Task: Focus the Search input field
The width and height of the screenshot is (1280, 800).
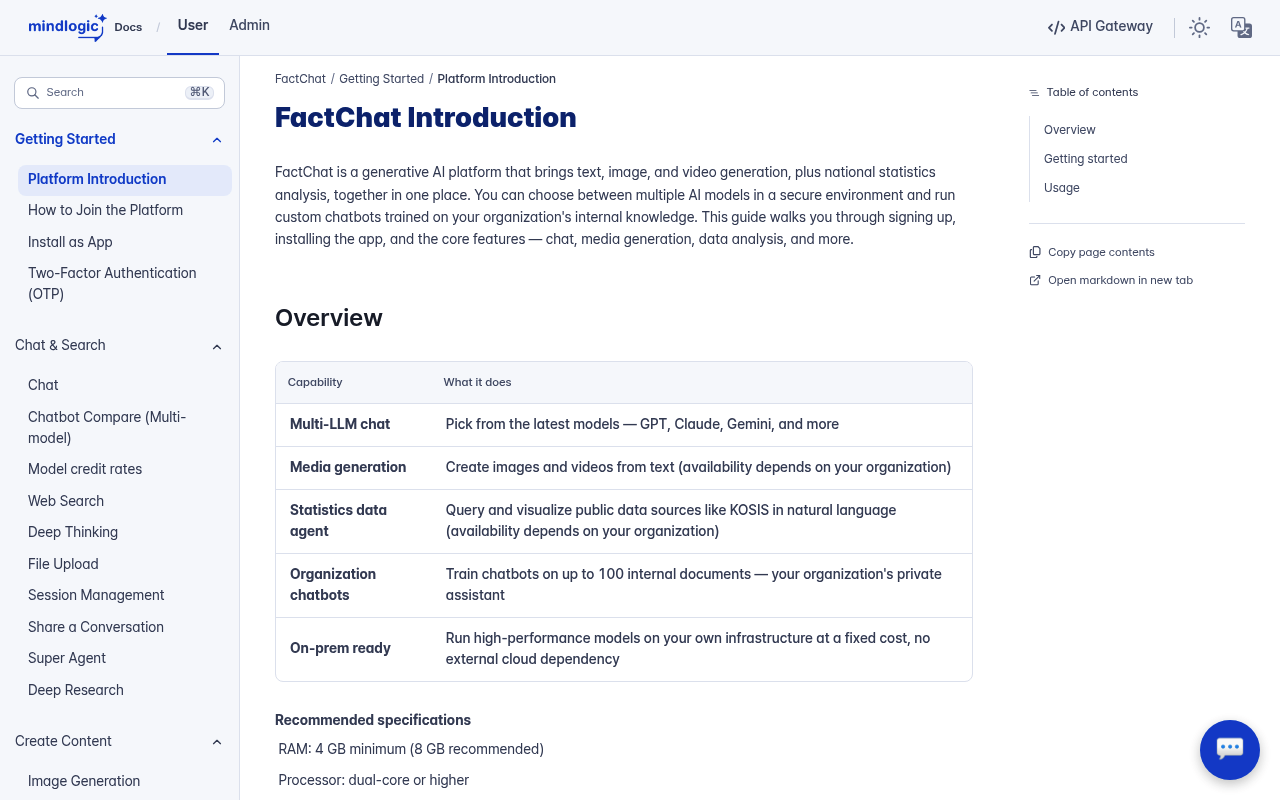Action: pos(119,93)
